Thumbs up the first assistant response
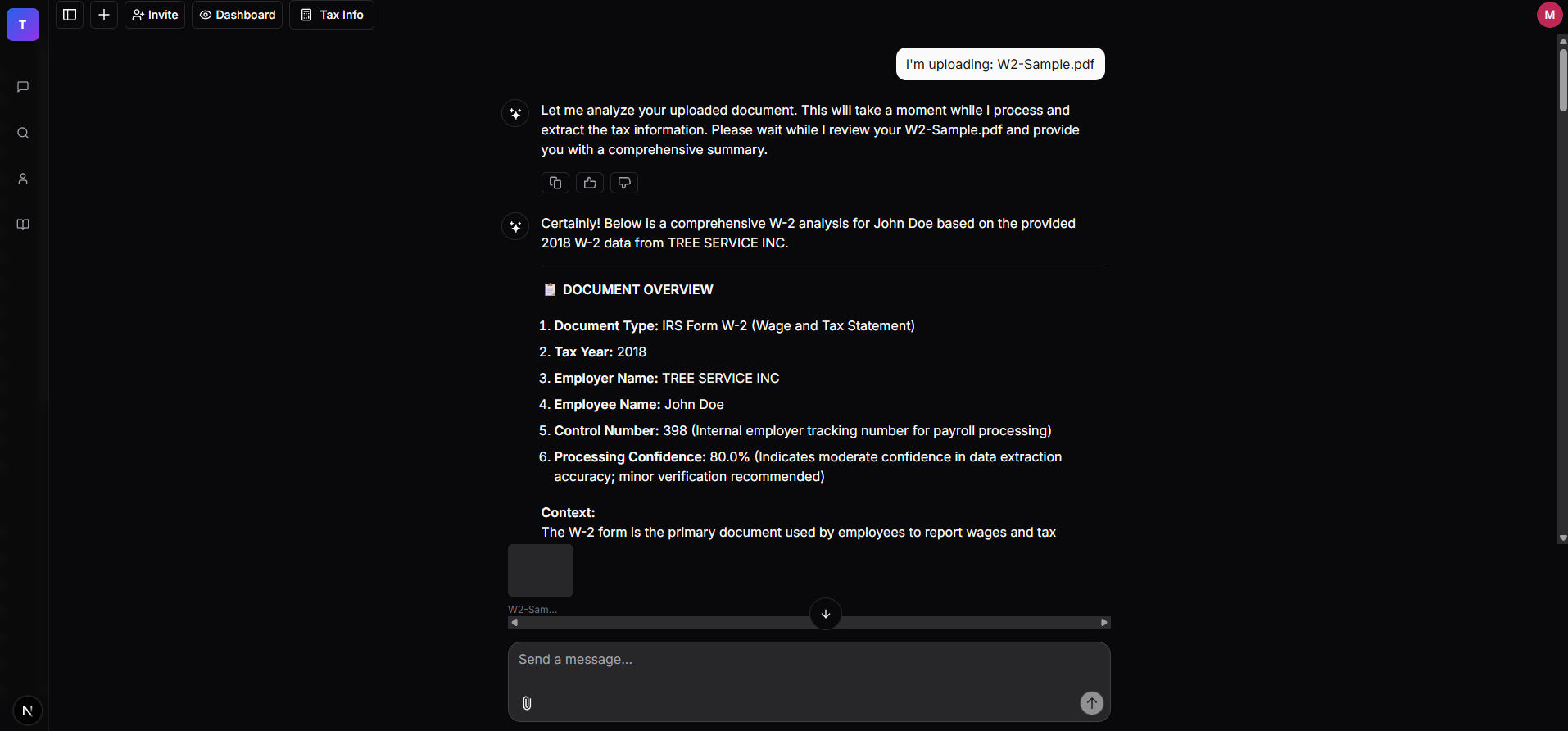 [x=590, y=183]
